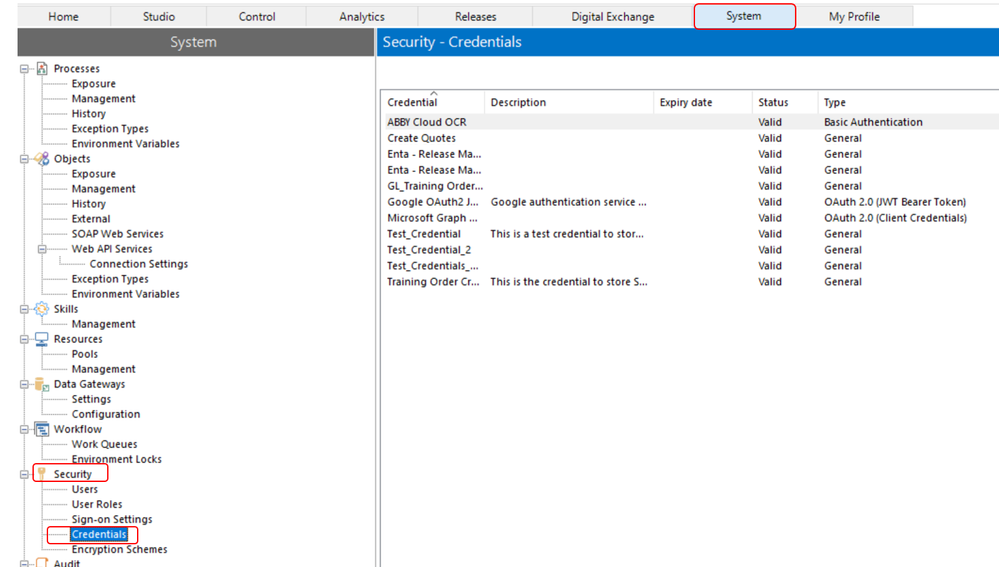Select the ABBY Cloud OCR credential row
Viewport: 999px width, 567px height.
point(427,122)
